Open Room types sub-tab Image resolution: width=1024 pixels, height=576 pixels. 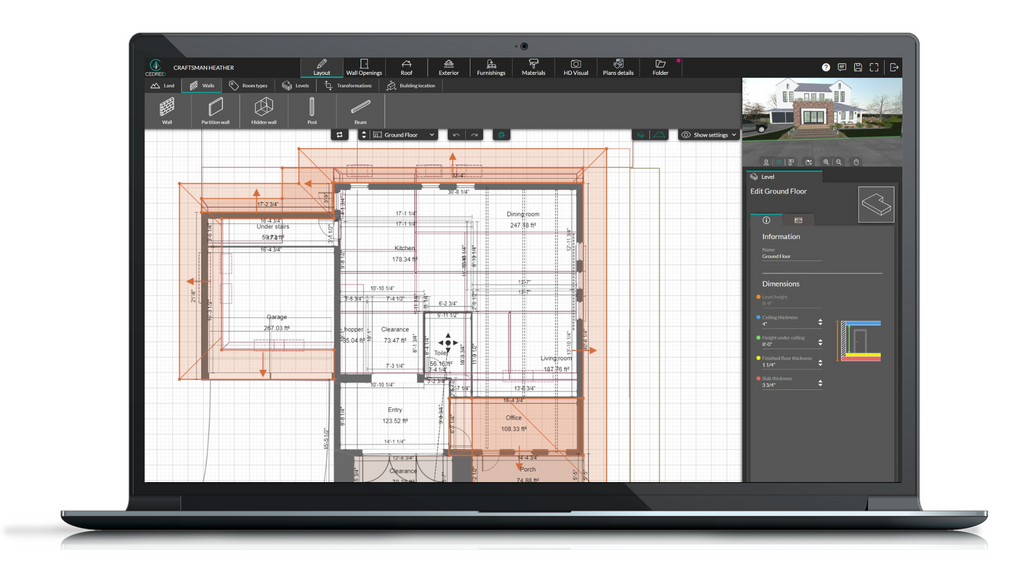click(x=248, y=86)
